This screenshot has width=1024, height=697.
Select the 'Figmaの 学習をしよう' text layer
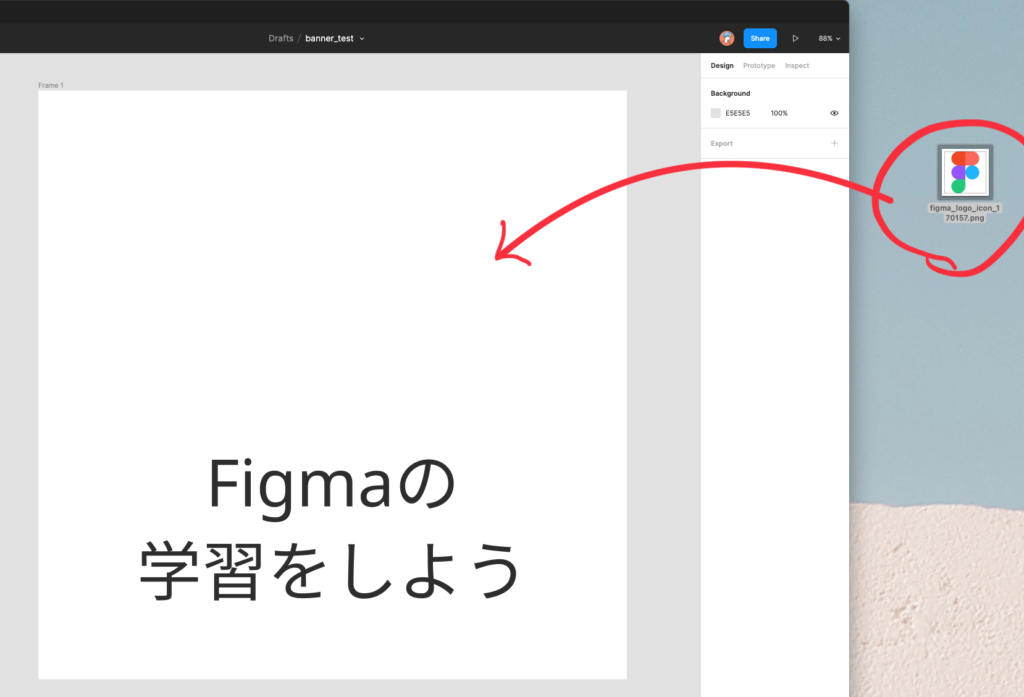(332, 527)
